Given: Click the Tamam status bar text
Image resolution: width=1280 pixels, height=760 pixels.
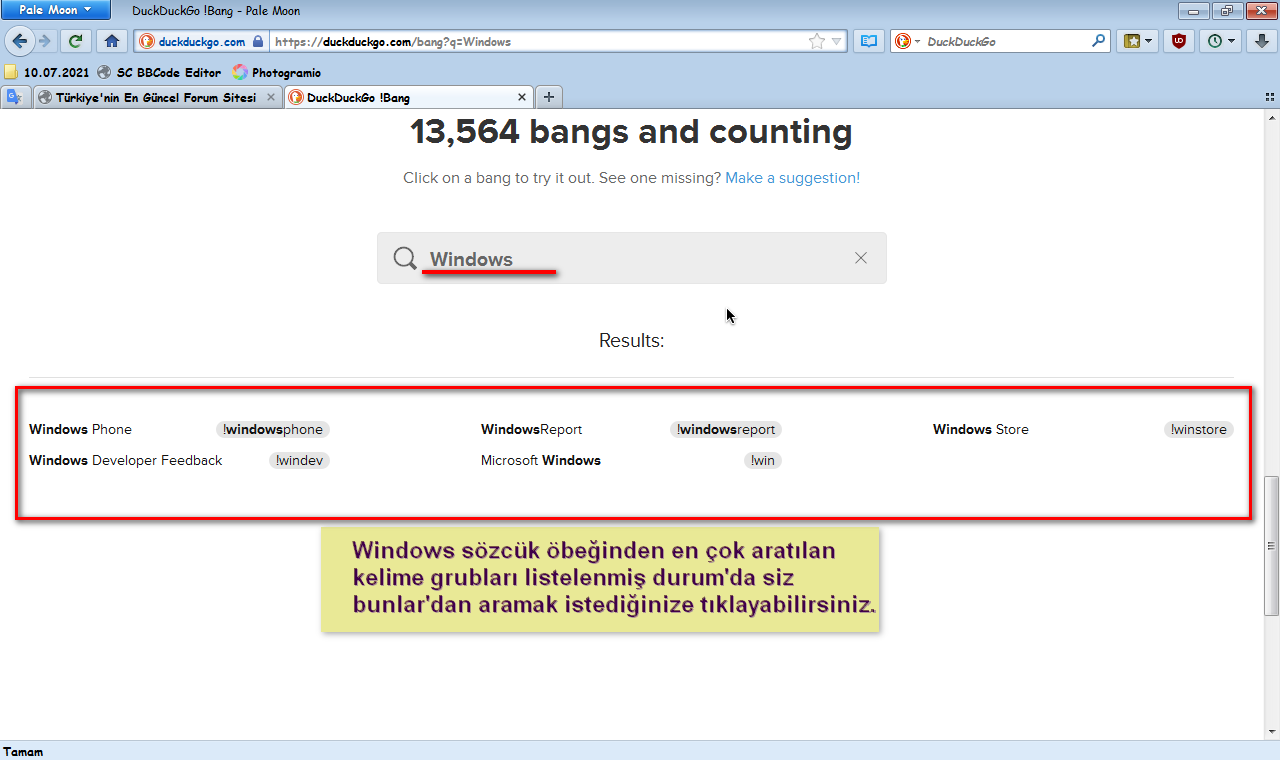Looking at the screenshot, I should pyautogui.click(x=23, y=751).
